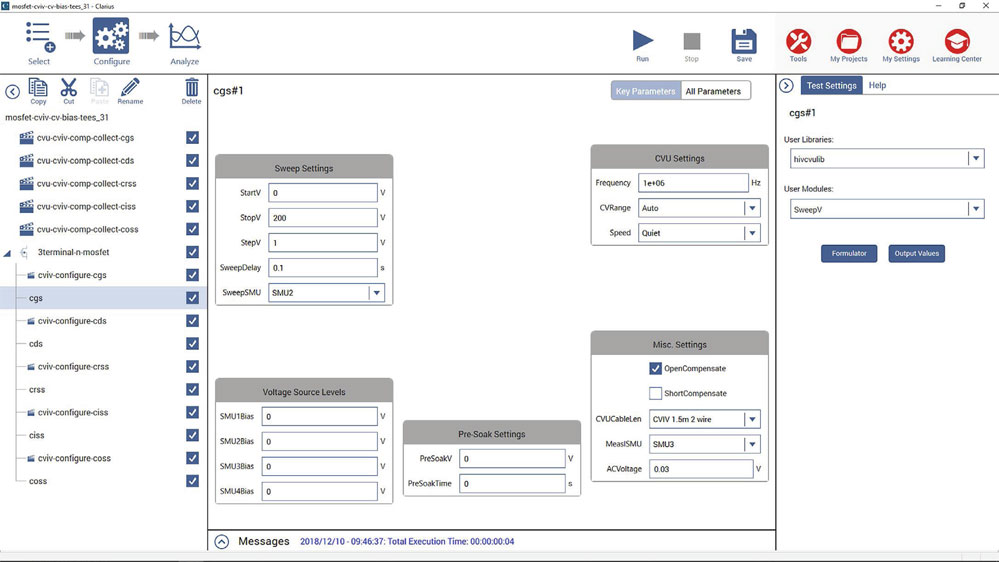This screenshot has width=999, height=562.
Task: Click the Output Values button
Action: click(x=916, y=254)
